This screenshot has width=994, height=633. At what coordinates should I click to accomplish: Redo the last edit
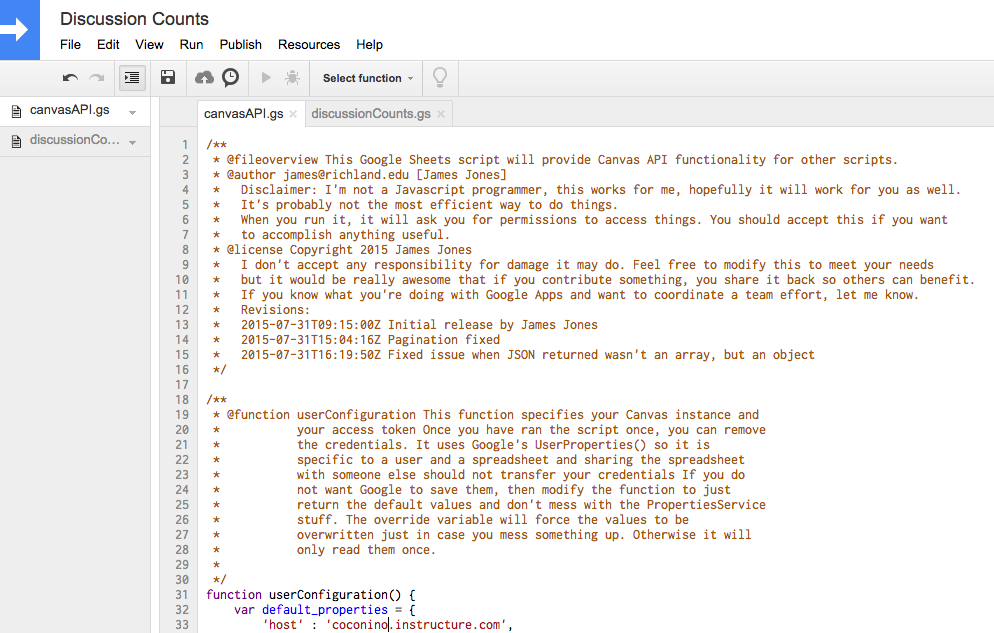click(96, 78)
